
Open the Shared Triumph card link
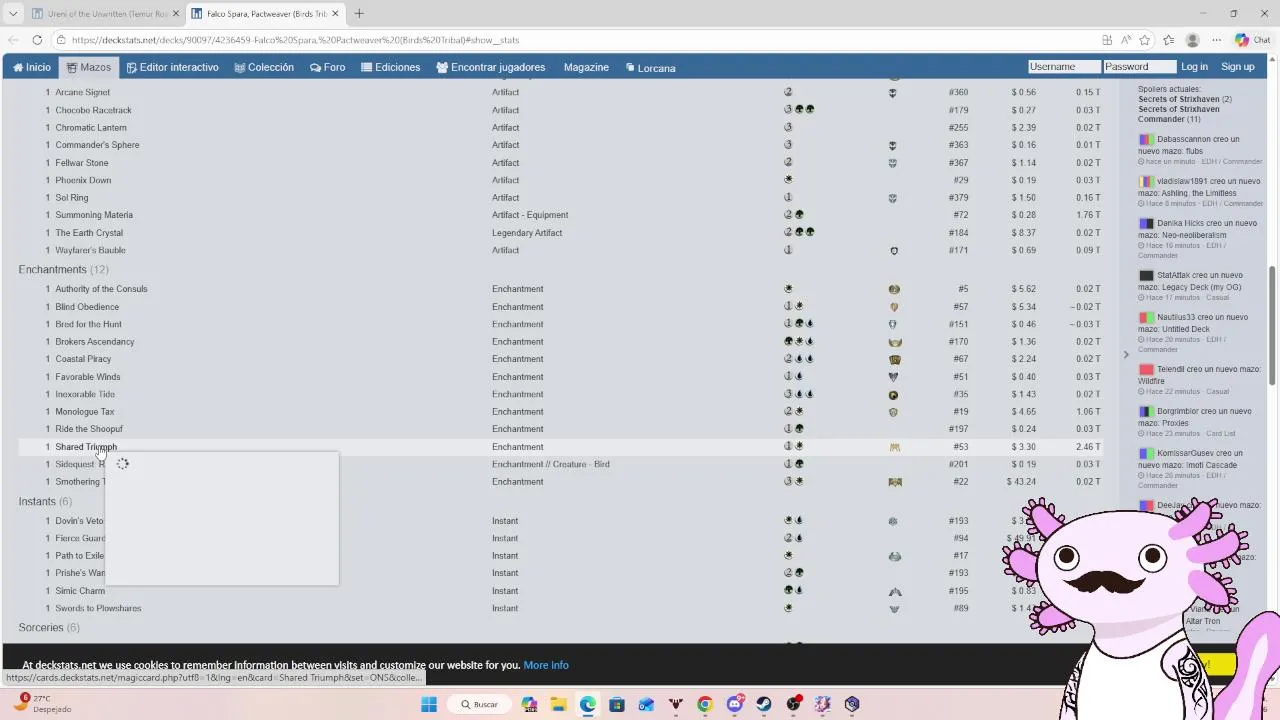[x=86, y=447]
